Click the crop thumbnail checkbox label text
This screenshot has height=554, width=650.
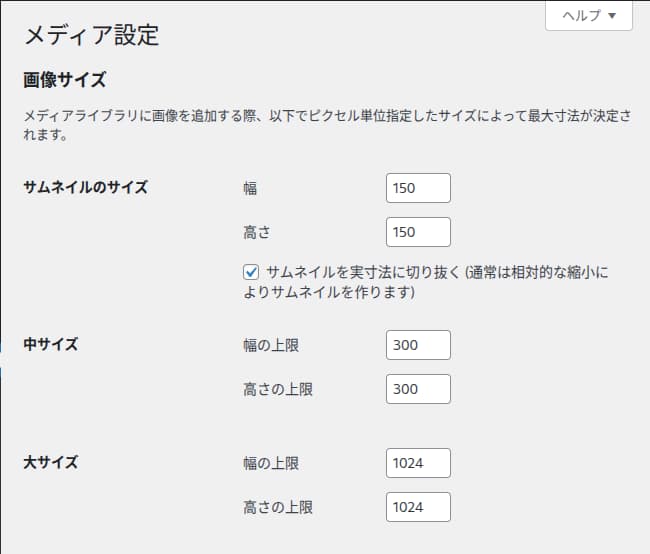[426, 282]
